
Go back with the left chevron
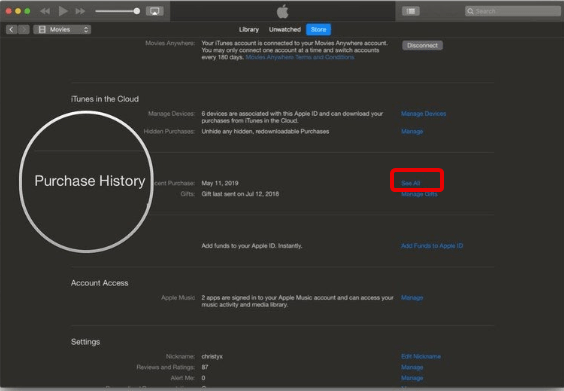12,29
